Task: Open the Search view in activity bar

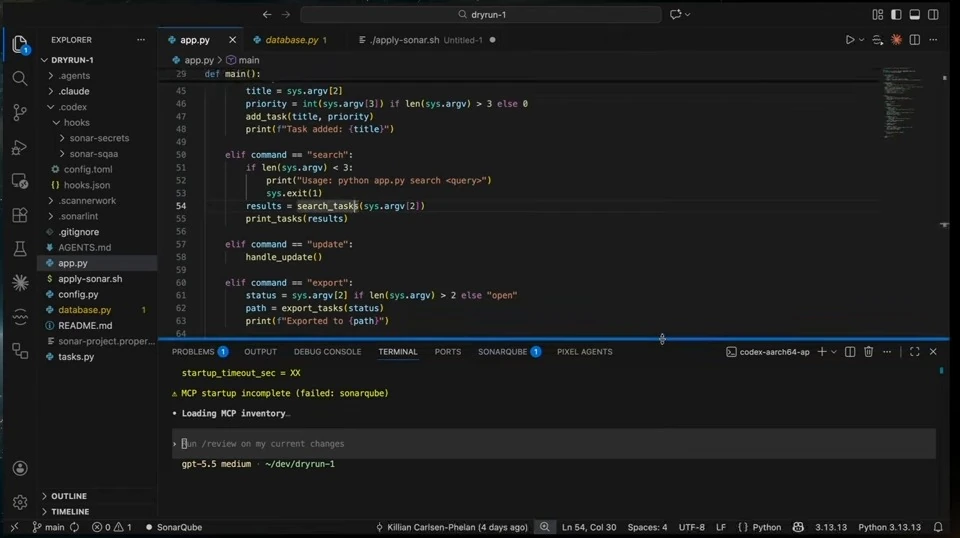Action: point(20,78)
